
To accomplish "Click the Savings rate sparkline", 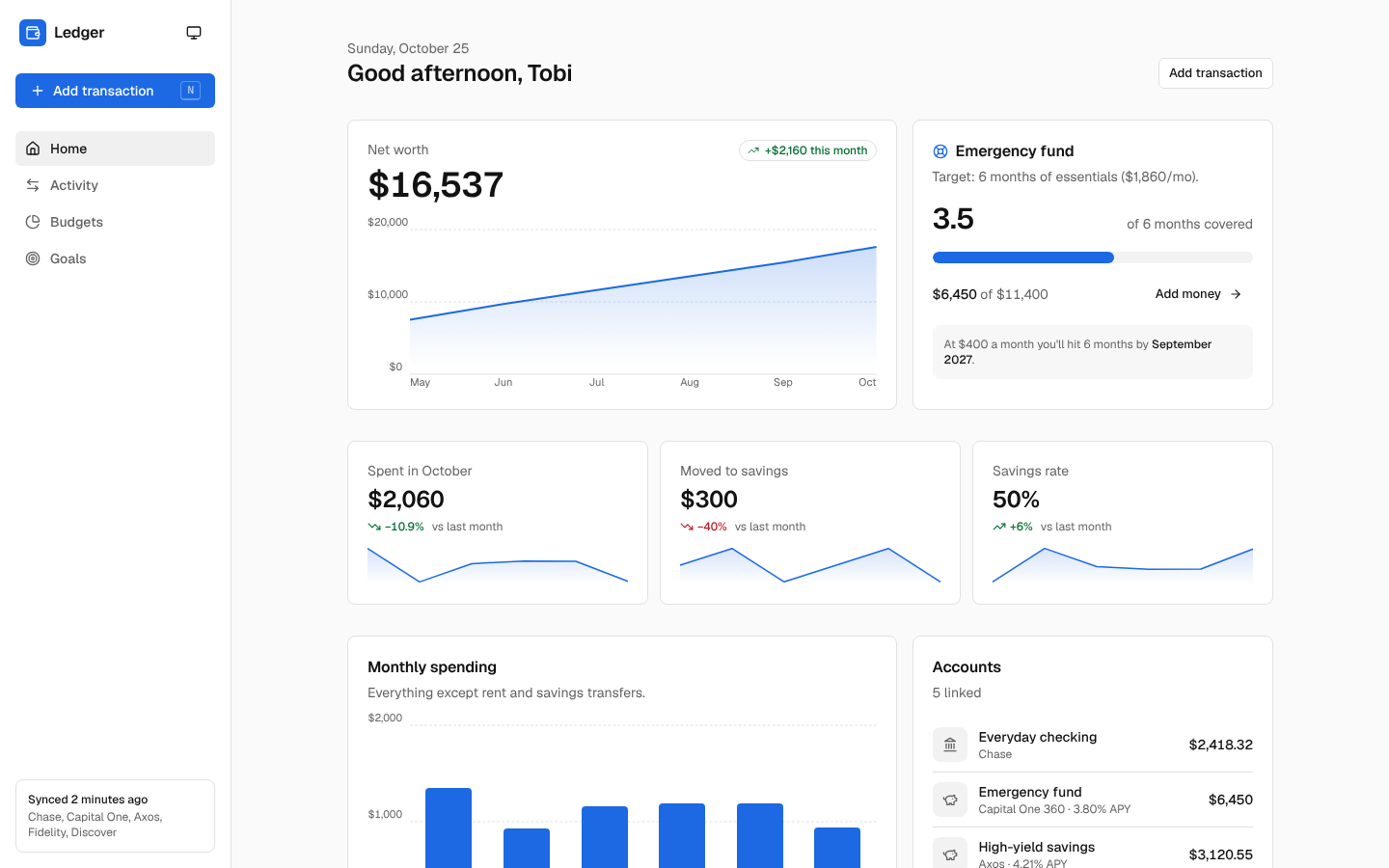I will (1123, 565).
